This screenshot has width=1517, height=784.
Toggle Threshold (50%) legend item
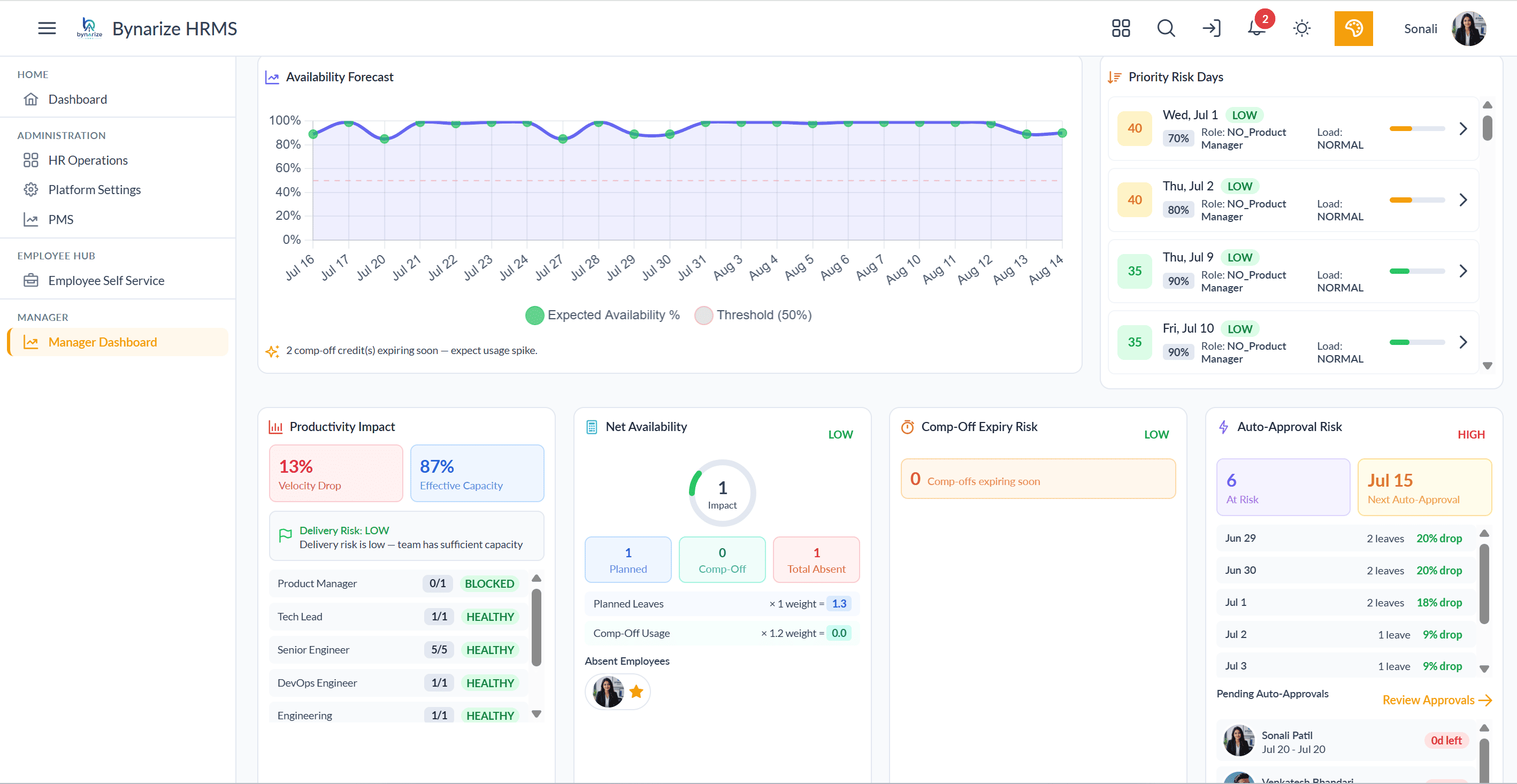coord(753,315)
